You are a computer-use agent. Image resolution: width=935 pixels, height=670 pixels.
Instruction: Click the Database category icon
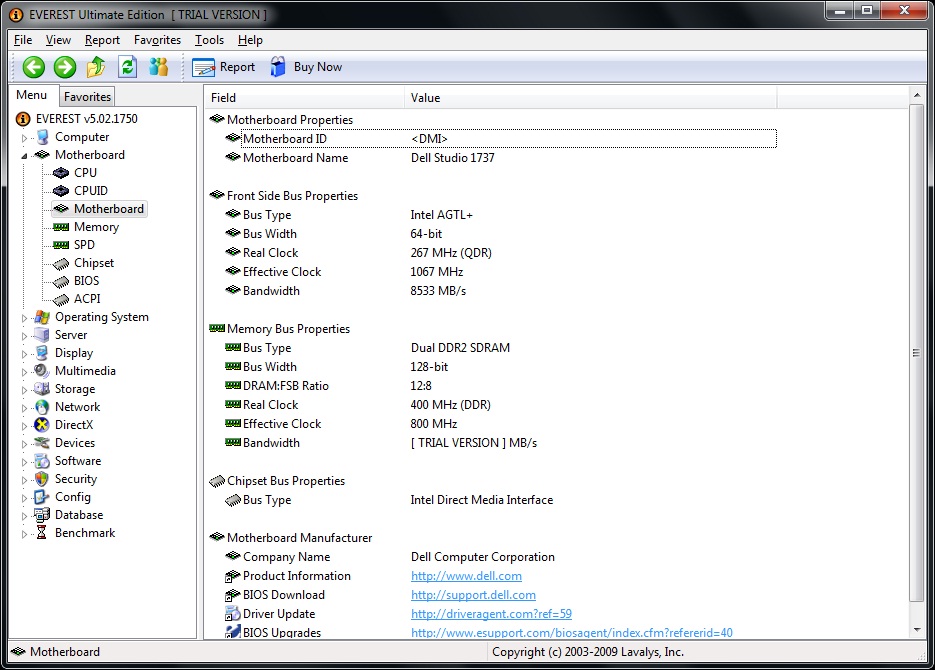(42, 515)
